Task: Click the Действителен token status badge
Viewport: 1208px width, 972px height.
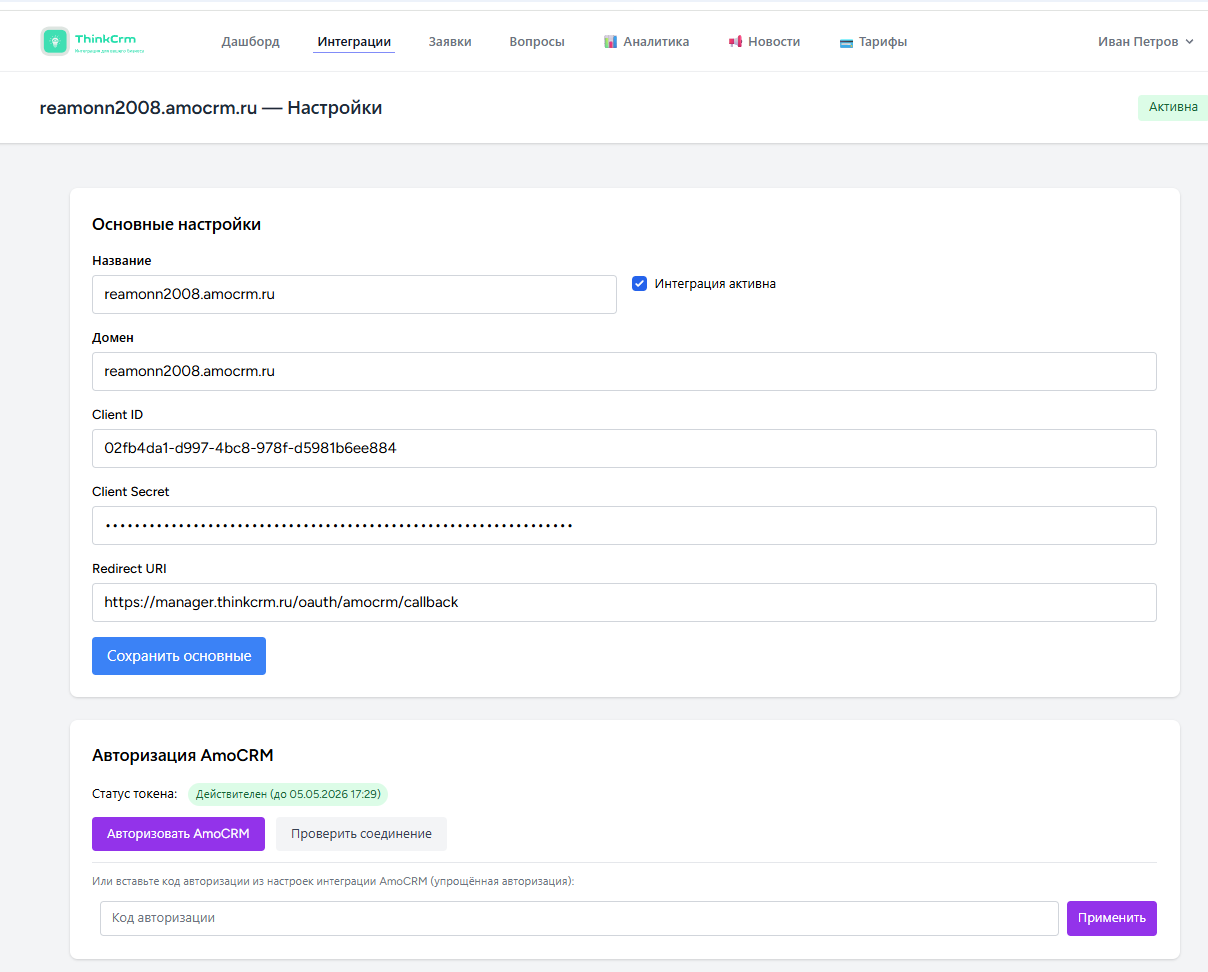Action: point(287,794)
